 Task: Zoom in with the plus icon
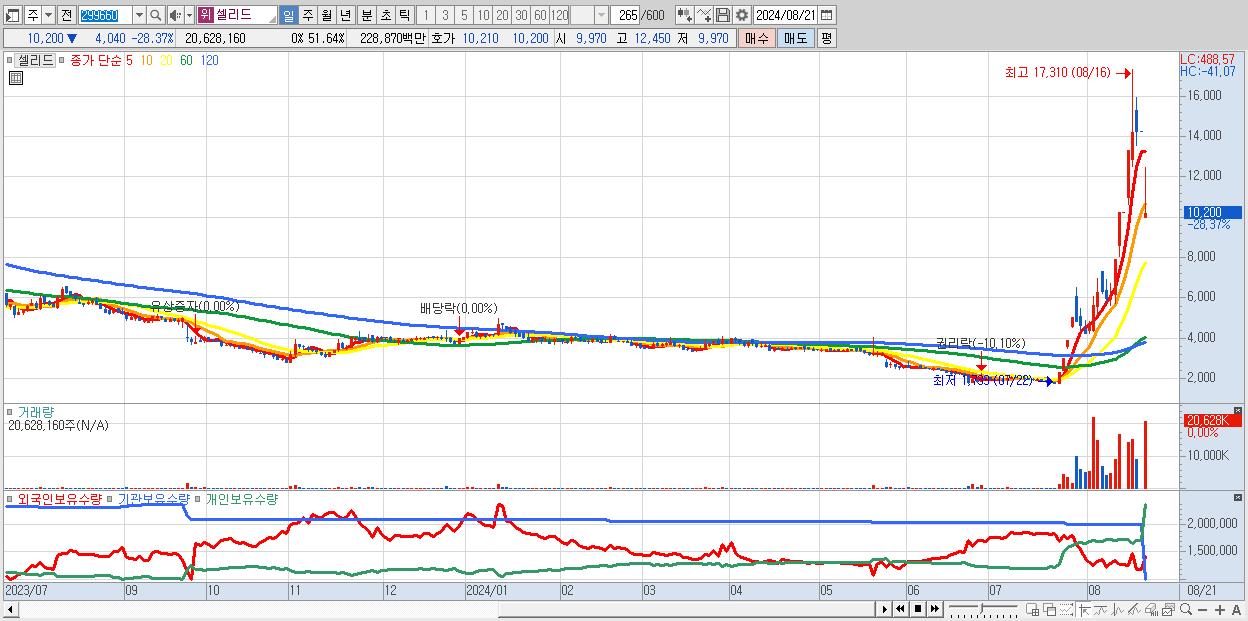point(1219,610)
